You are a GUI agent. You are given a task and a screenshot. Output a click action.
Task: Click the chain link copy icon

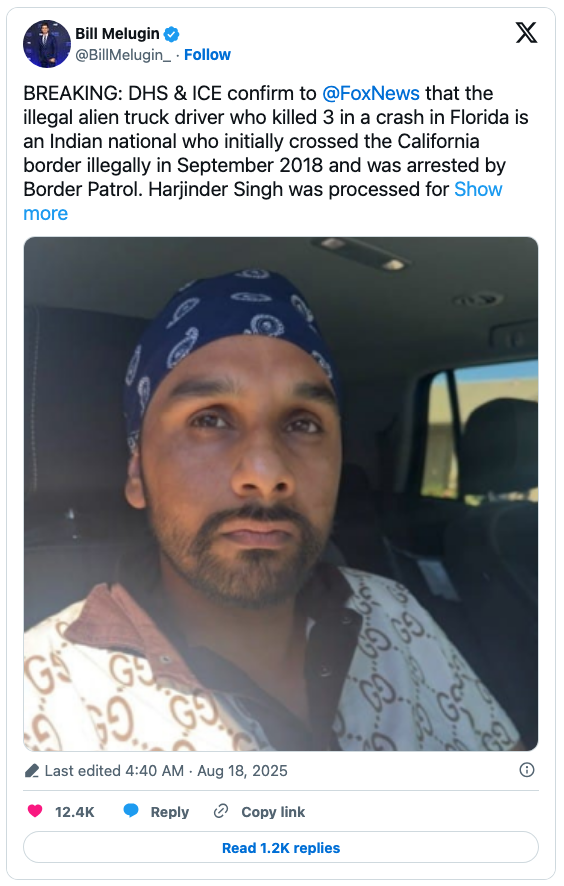[x=220, y=811]
